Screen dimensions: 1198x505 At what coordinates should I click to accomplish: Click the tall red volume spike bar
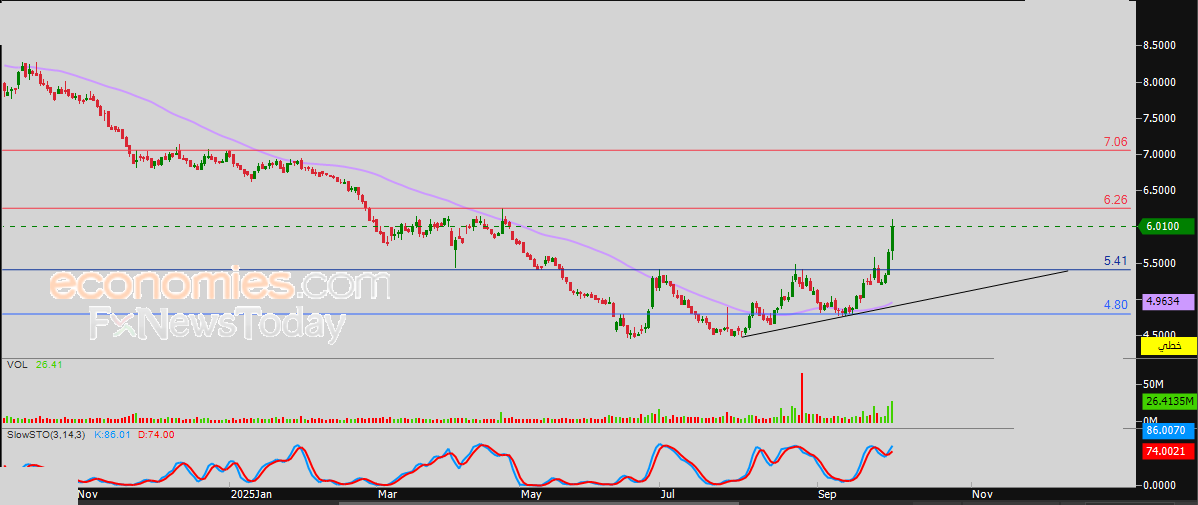click(x=801, y=397)
